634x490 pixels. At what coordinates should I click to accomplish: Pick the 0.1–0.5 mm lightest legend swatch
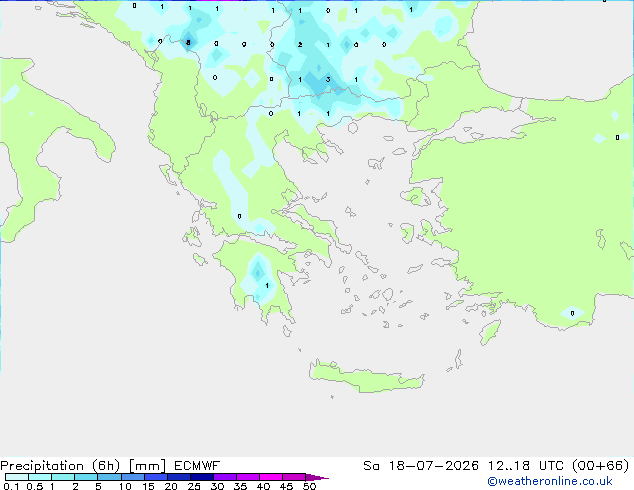17,477
